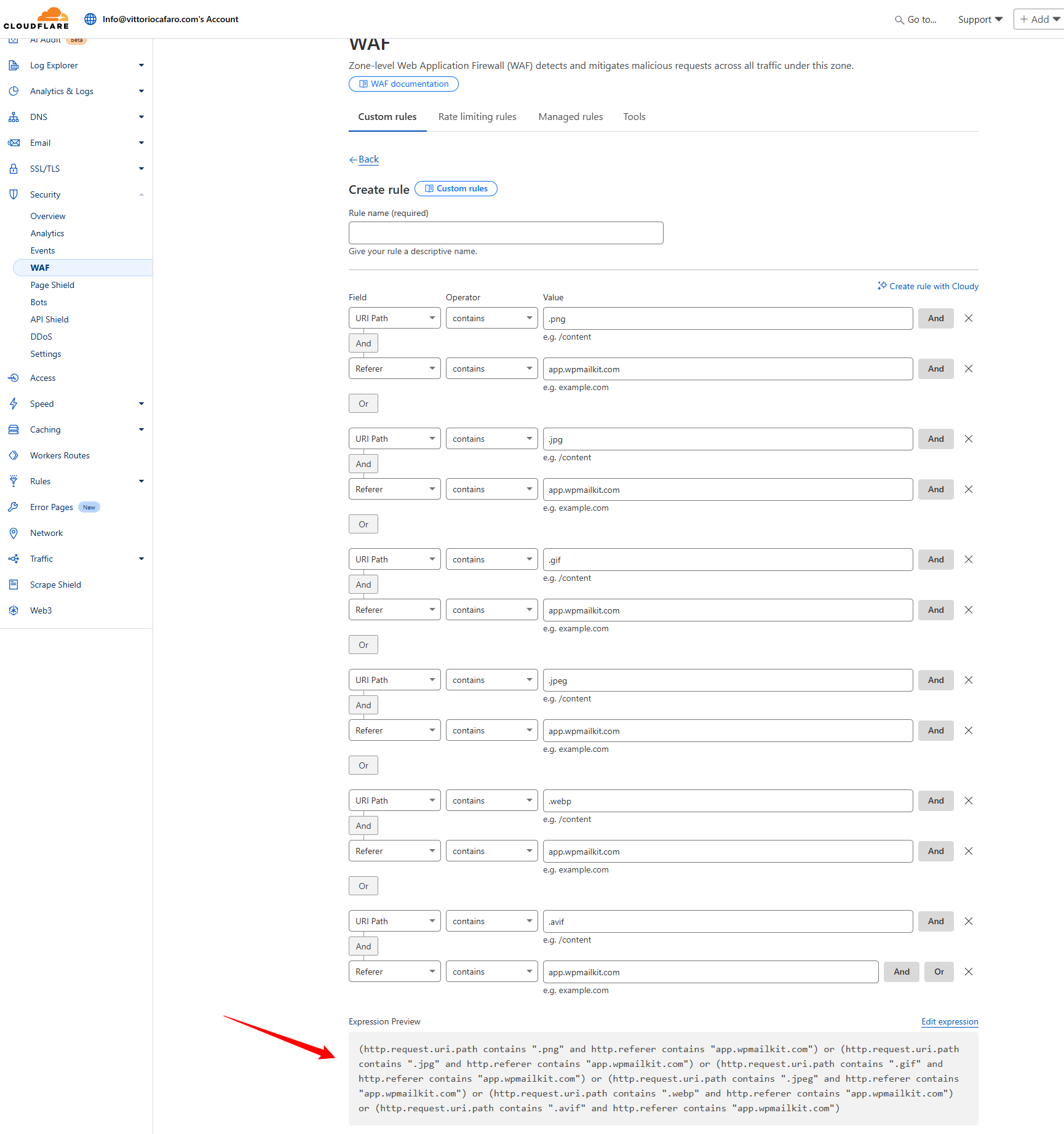Click the Traffic sidebar icon
Screen dimensions: 1064x1134
point(14,559)
